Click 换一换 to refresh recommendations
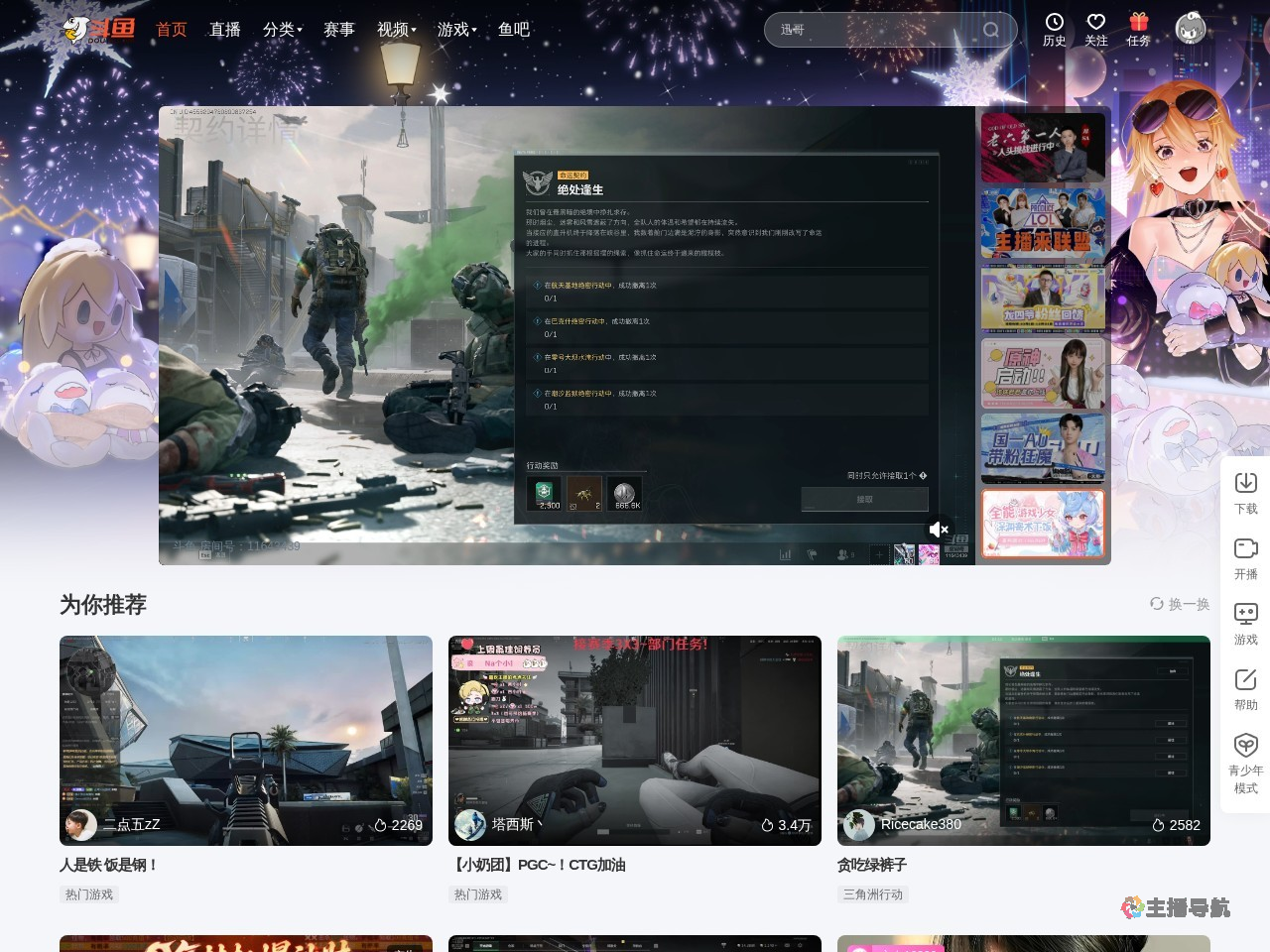This screenshot has height=952, width=1270. [x=1180, y=604]
